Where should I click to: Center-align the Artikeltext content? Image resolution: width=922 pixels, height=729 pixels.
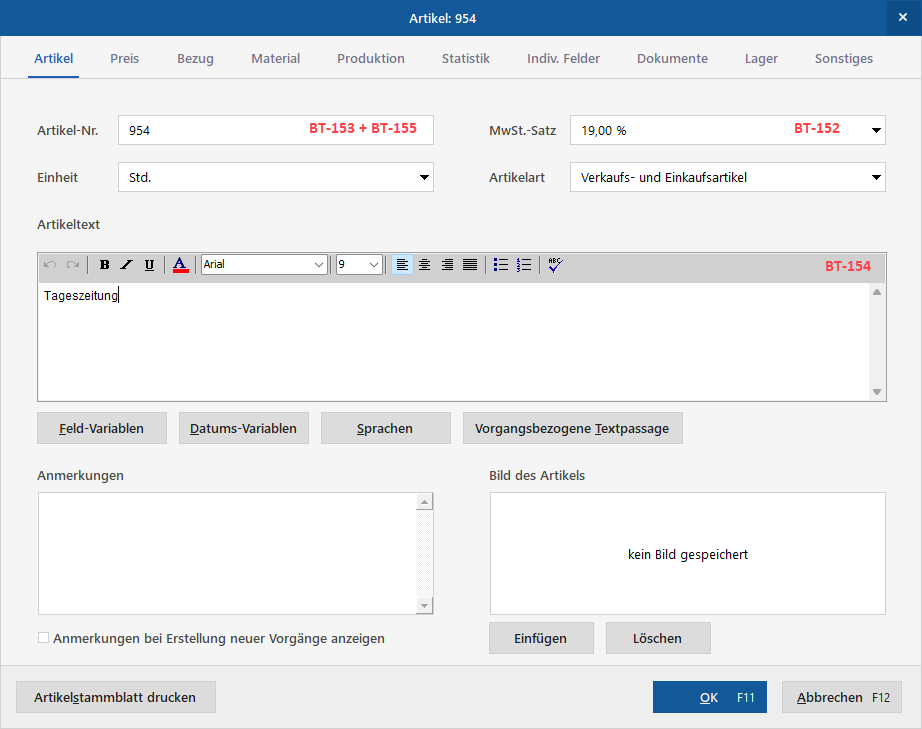pyautogui.click(x=425, y=265)
